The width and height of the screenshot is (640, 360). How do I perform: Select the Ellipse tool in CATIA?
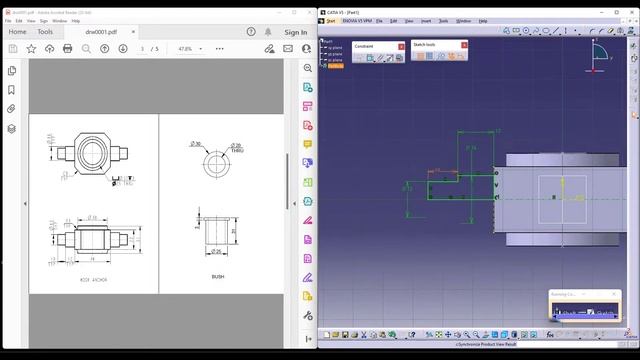tap(546, 31)
